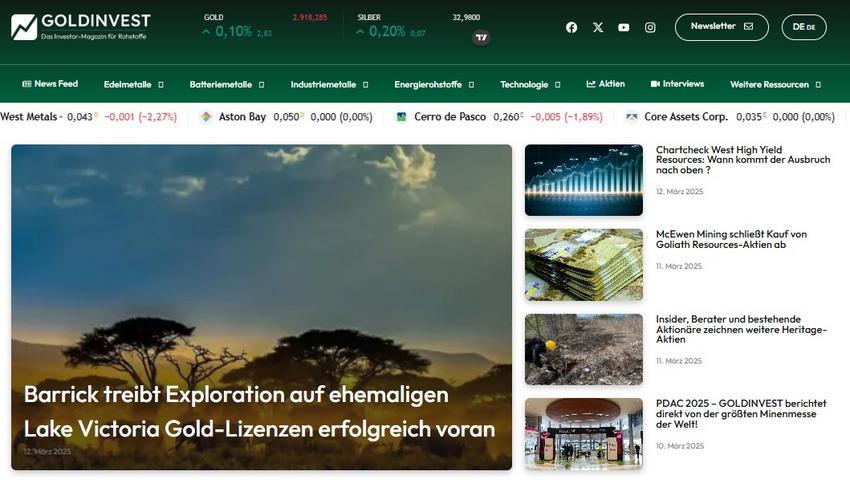
Task: Open the Facebook social icon
Action: click(x=571, y=27)
